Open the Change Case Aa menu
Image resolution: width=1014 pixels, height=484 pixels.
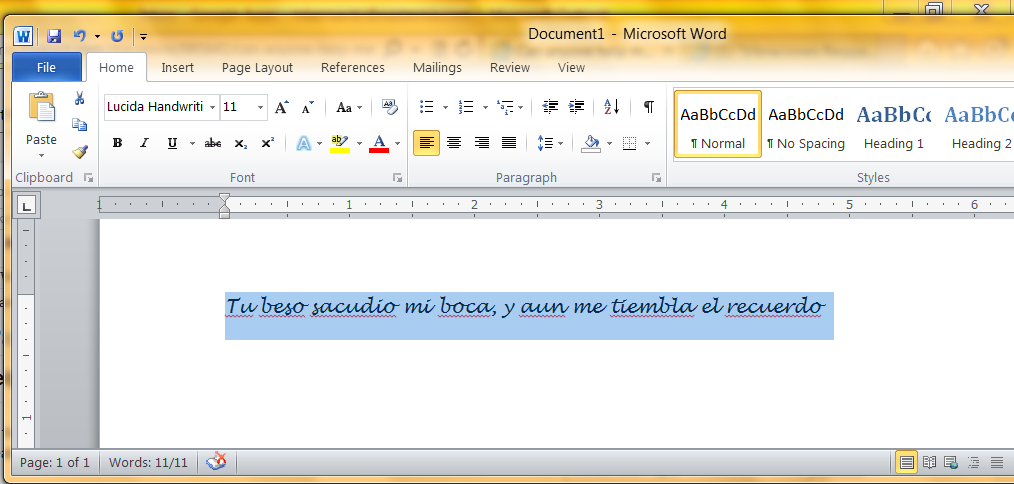pyautogui.click(x=349, y=107)
